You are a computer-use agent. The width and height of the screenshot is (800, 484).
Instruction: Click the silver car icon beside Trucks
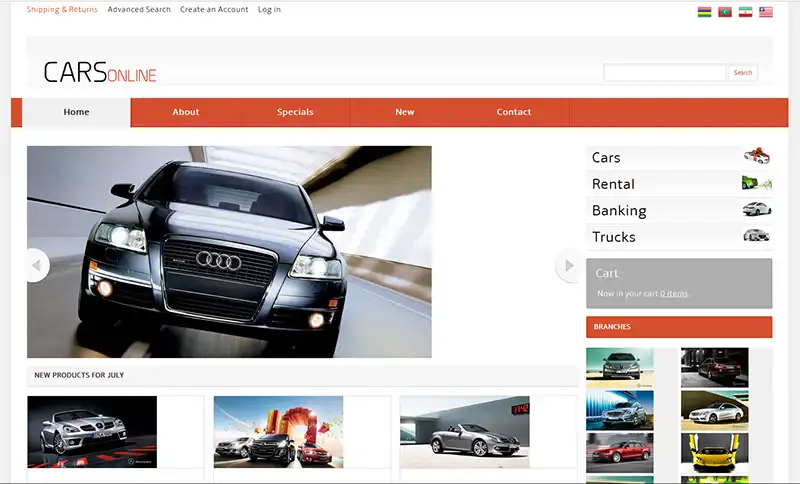[x=756, y=235]
